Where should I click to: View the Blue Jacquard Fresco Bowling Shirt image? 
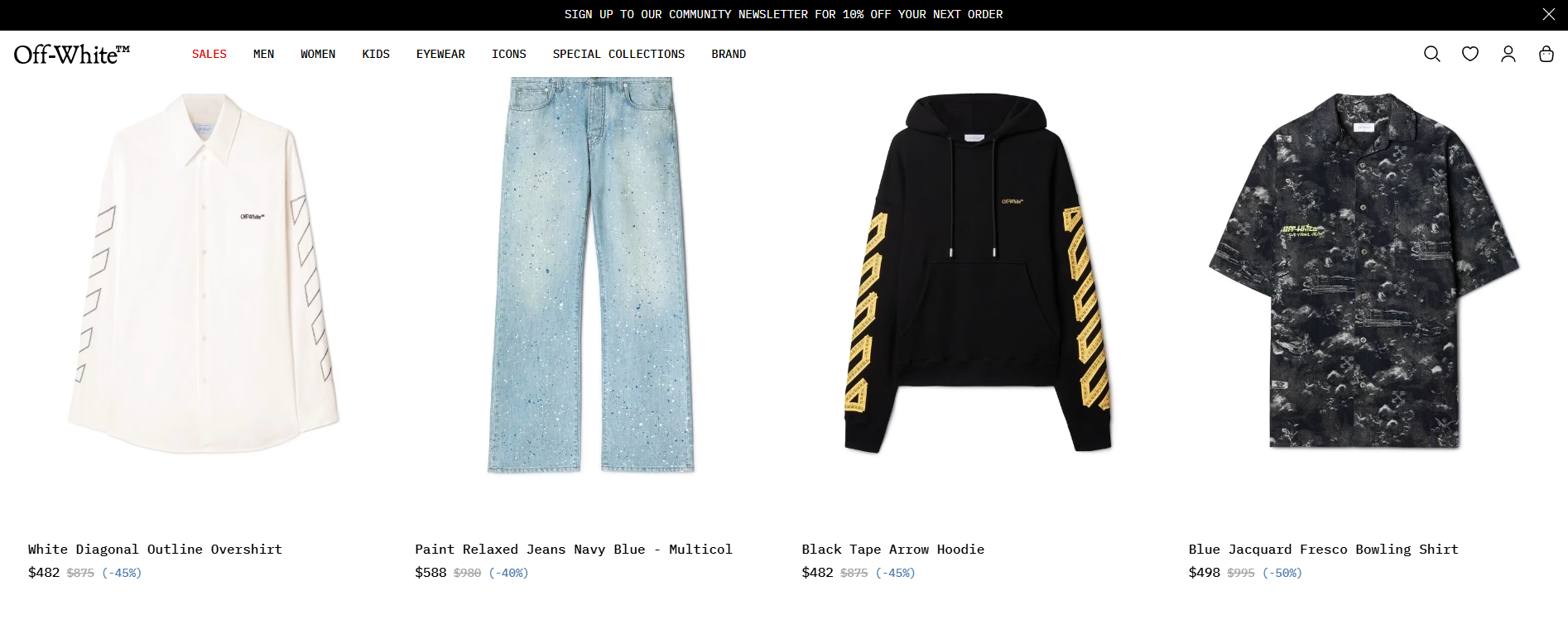pyautogui.click(x=1364, y=271)
